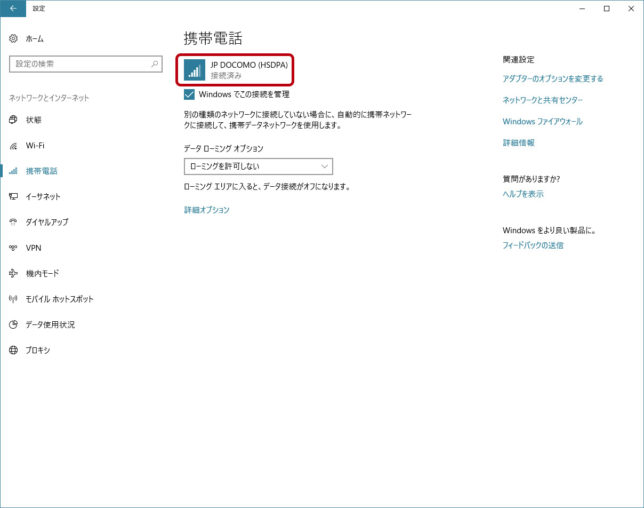644x508 pixels.
Task: Select the Wi-Fi sidebar entry
Action: tap(35, 145)
